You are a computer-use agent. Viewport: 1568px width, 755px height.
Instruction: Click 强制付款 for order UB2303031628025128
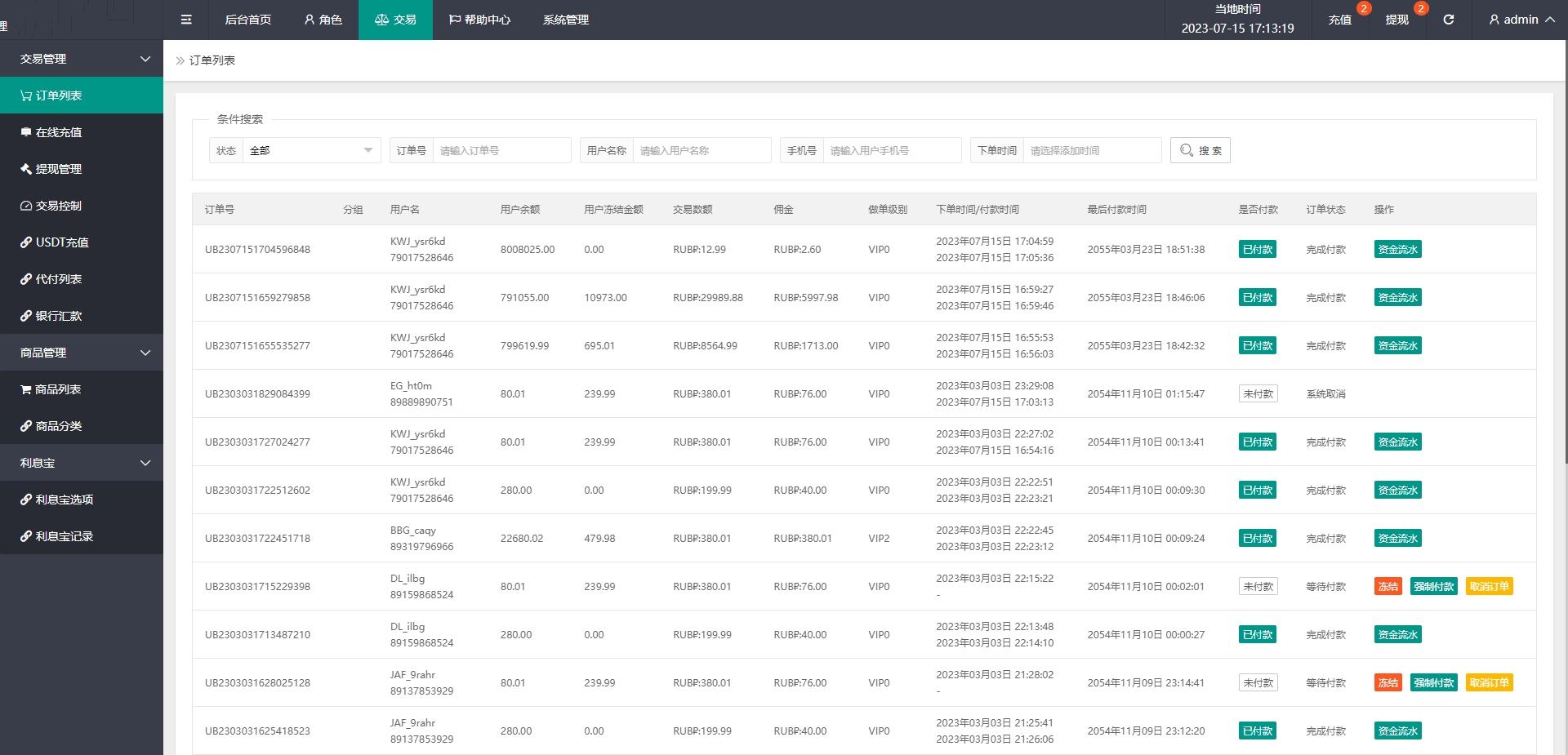click(1433, 683)
